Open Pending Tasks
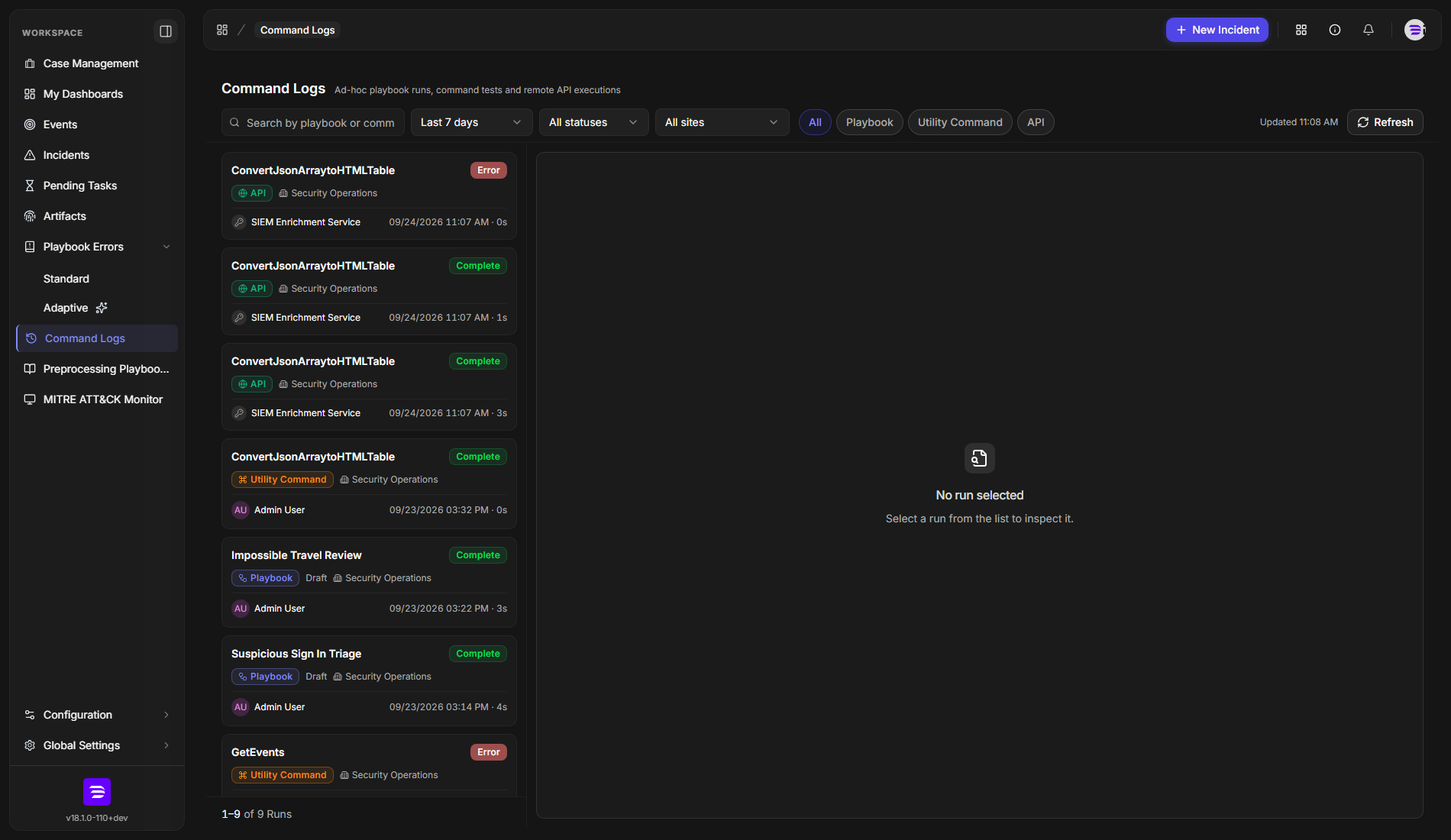 [97, 186]
